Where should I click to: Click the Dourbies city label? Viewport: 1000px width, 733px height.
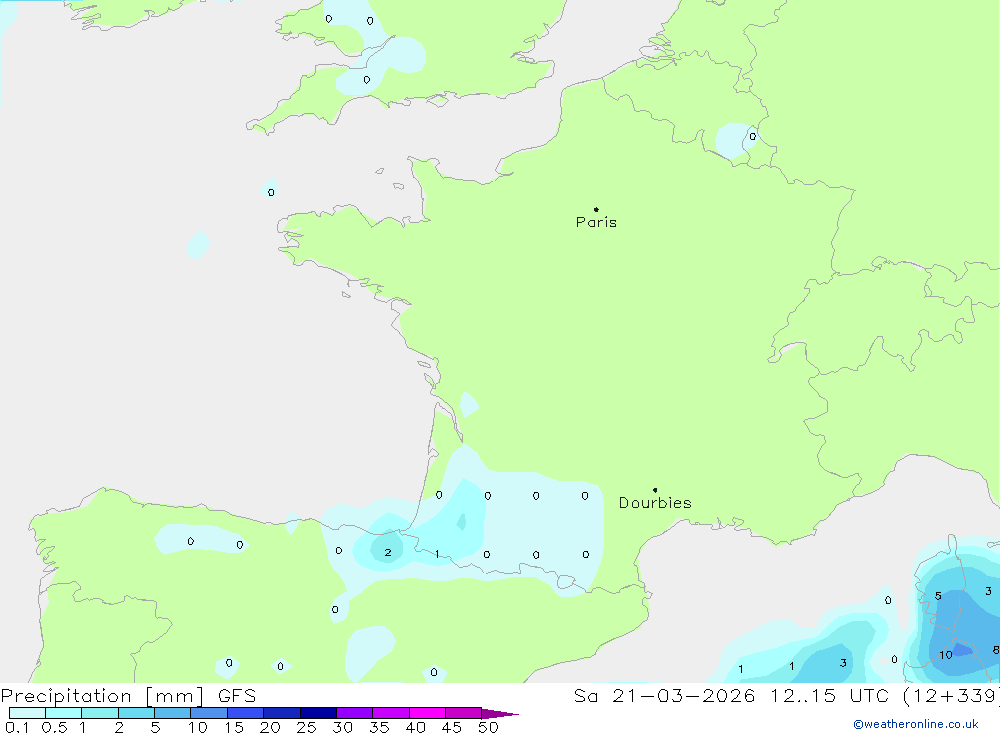point(655,503)
